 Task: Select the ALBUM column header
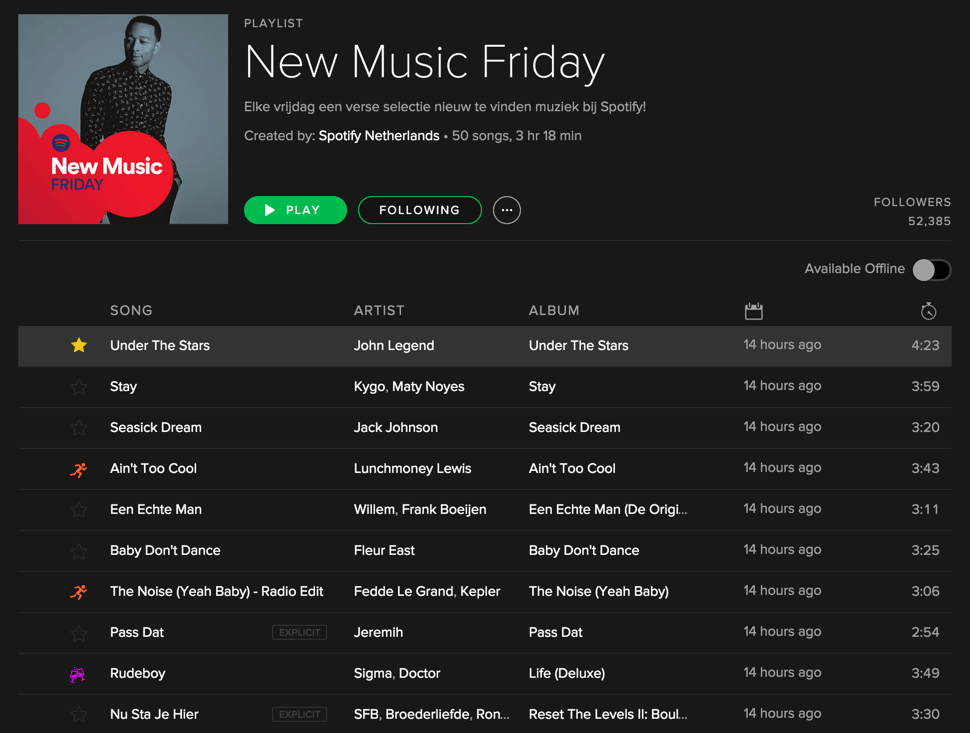coord(554,311)
